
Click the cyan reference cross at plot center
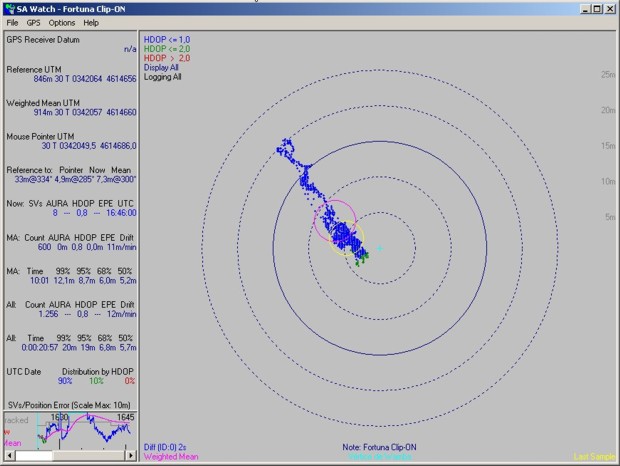(x=380, y=248)
